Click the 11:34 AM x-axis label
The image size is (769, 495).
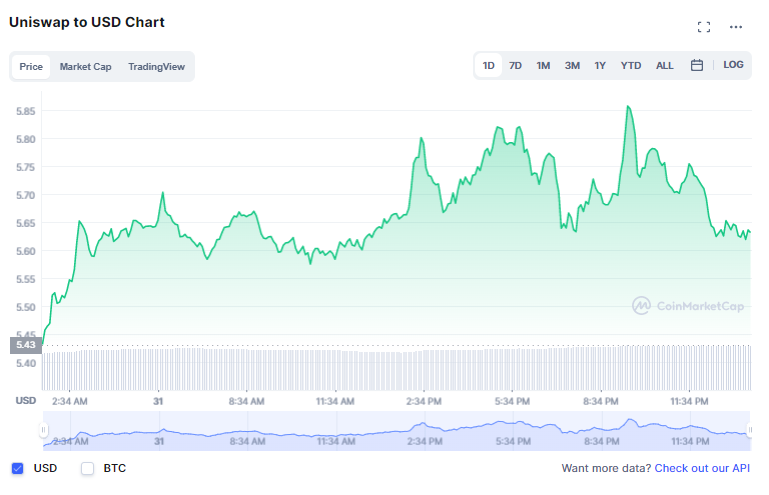(x=335, y=401)
